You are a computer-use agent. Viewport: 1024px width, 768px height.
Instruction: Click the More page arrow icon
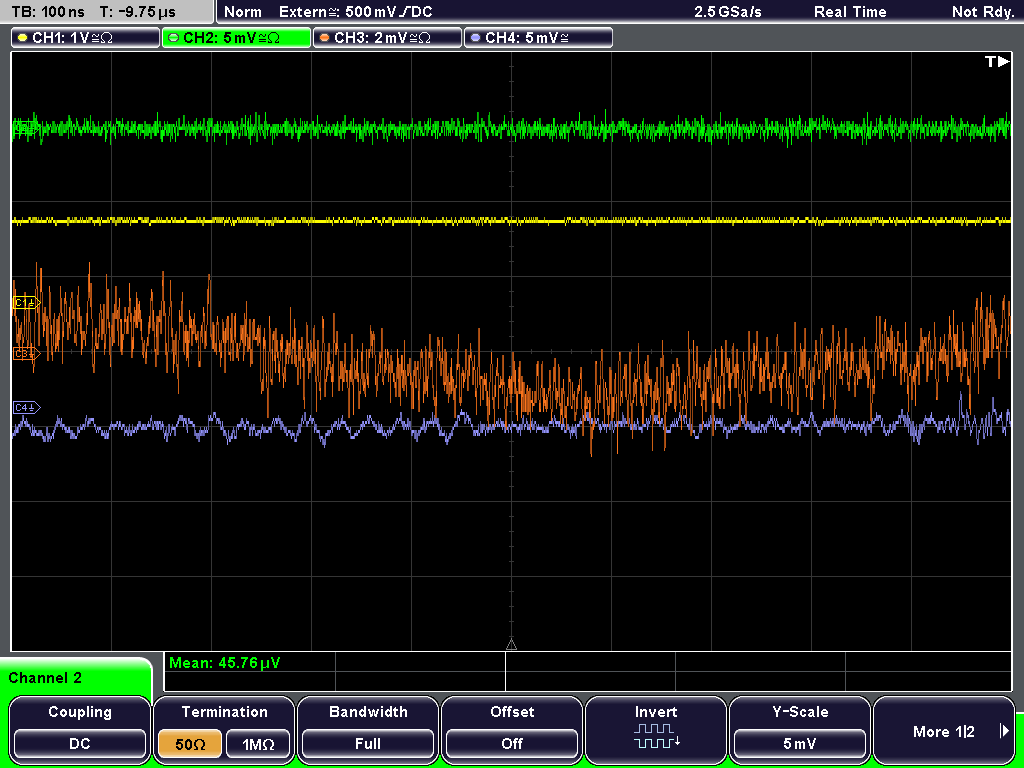click(1004, 731)
